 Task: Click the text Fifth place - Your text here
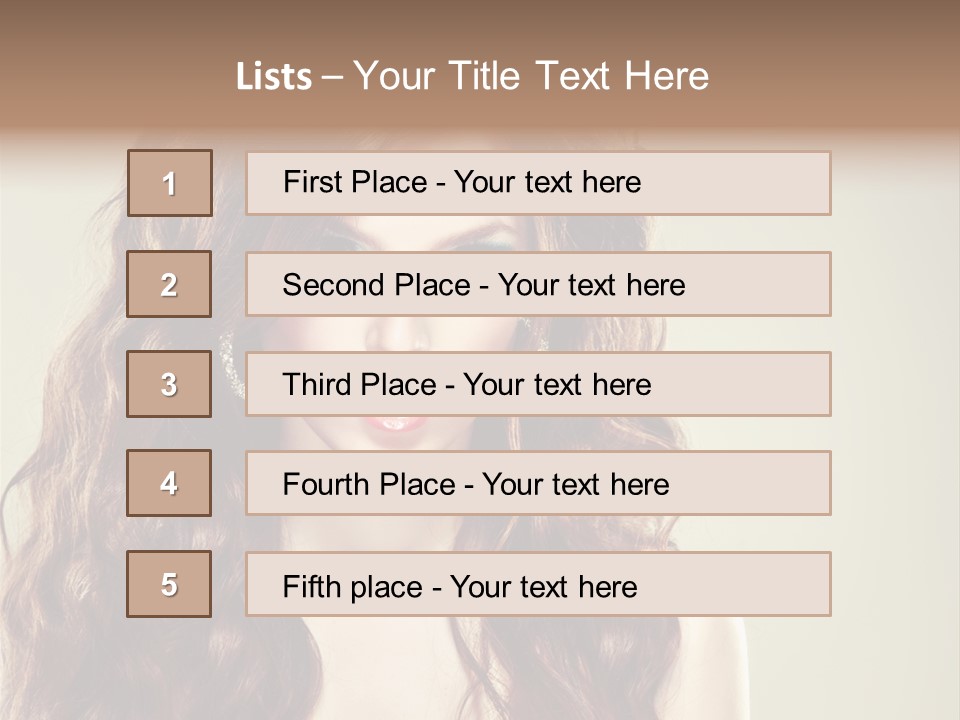pos(460,587)
